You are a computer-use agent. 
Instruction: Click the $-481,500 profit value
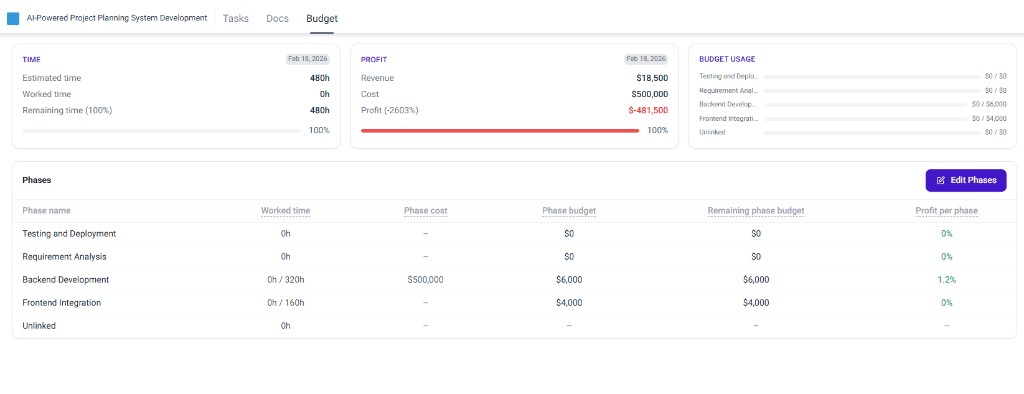(x=648, y=110)
